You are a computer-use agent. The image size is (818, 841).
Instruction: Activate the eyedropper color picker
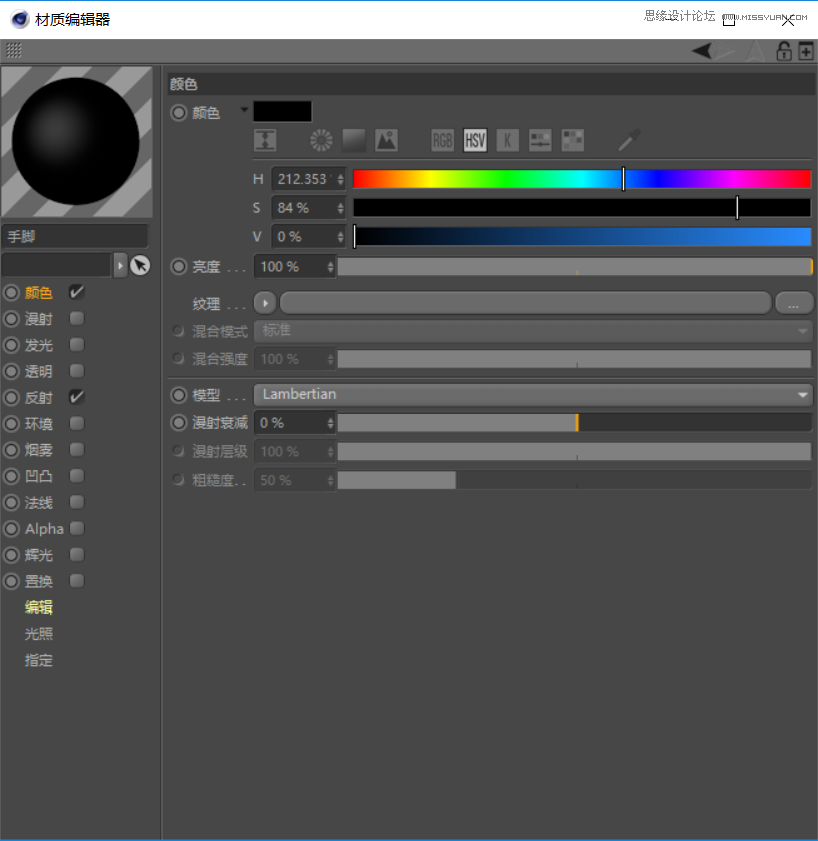click(x=627, y=140)
